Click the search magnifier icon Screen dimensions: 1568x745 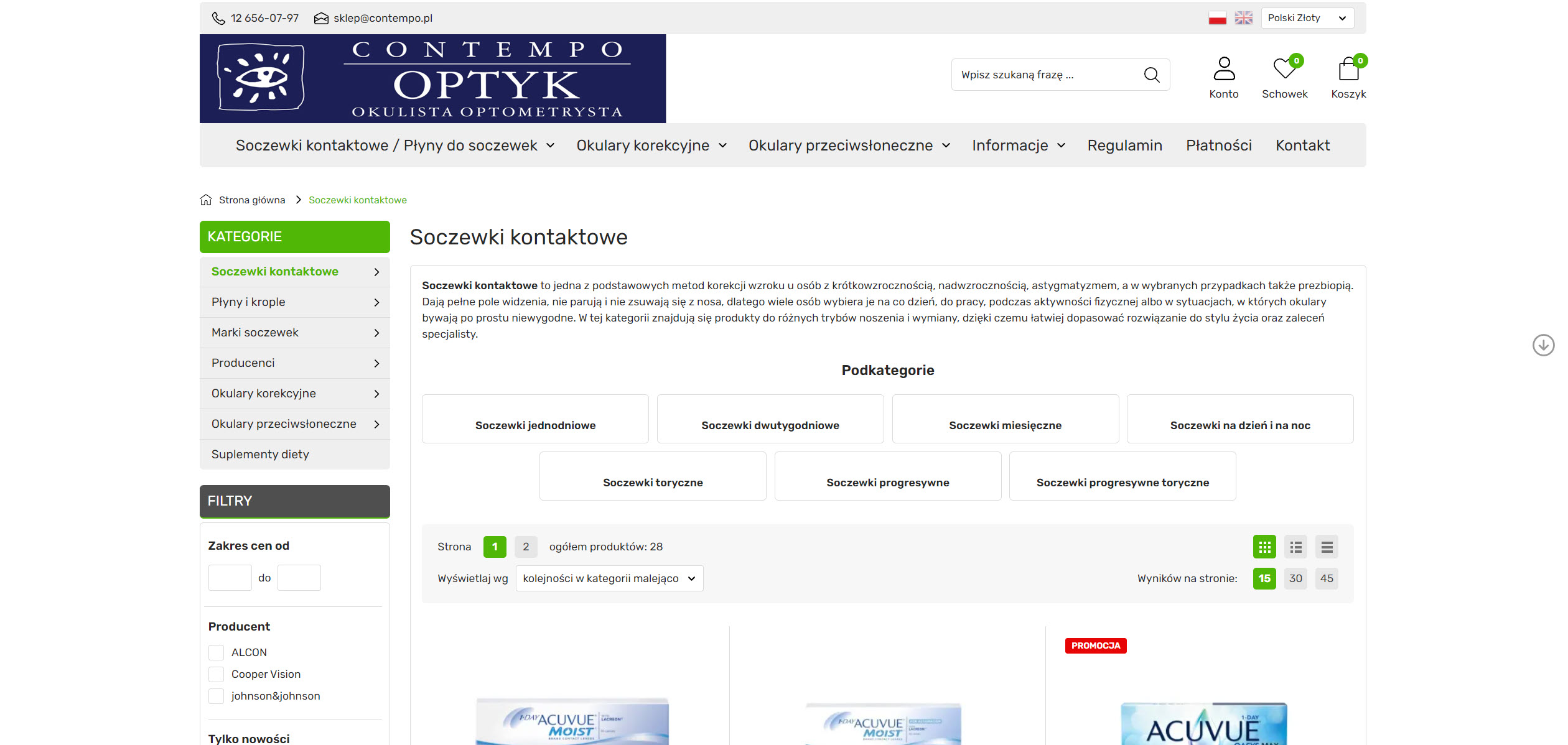[1152, 75]
